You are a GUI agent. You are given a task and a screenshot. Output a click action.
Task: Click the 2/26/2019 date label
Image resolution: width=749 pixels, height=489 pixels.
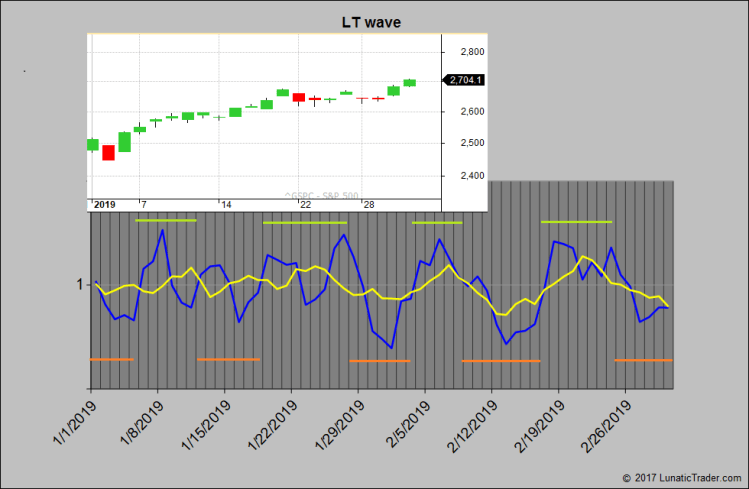(x=606, y=423)
